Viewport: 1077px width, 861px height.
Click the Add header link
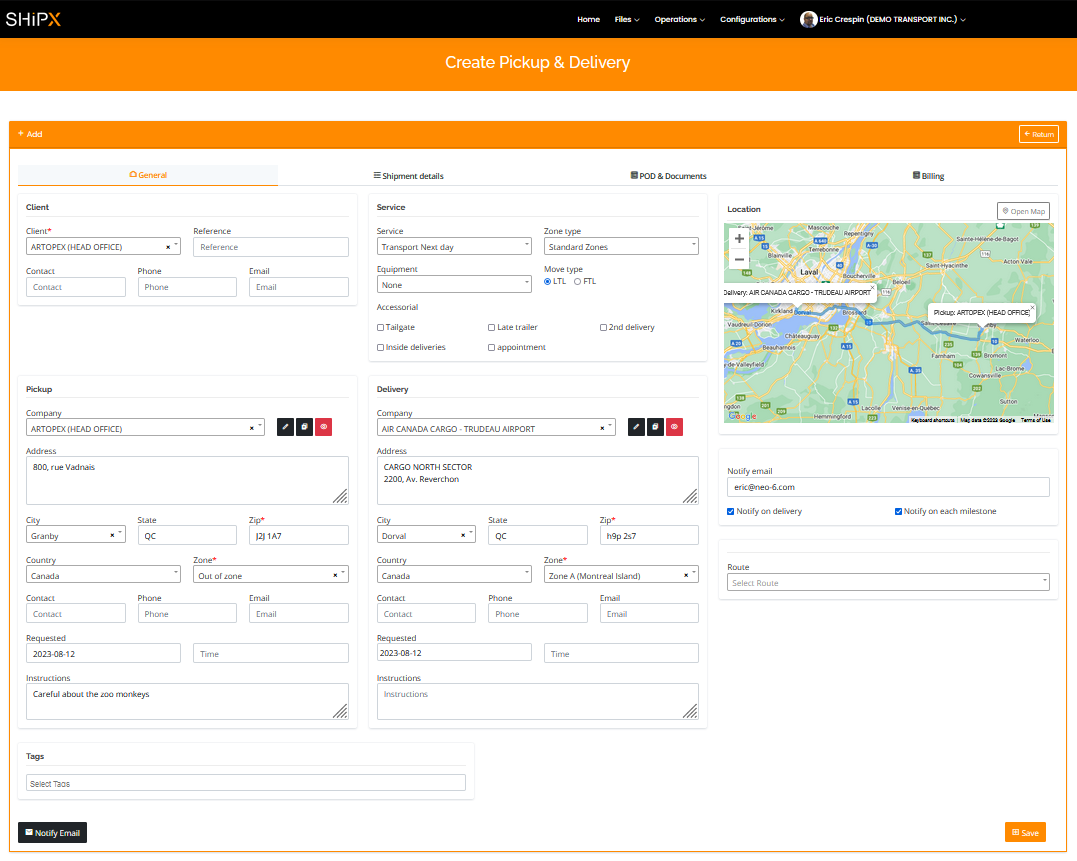pyautogui.click(x=30, y=134)
